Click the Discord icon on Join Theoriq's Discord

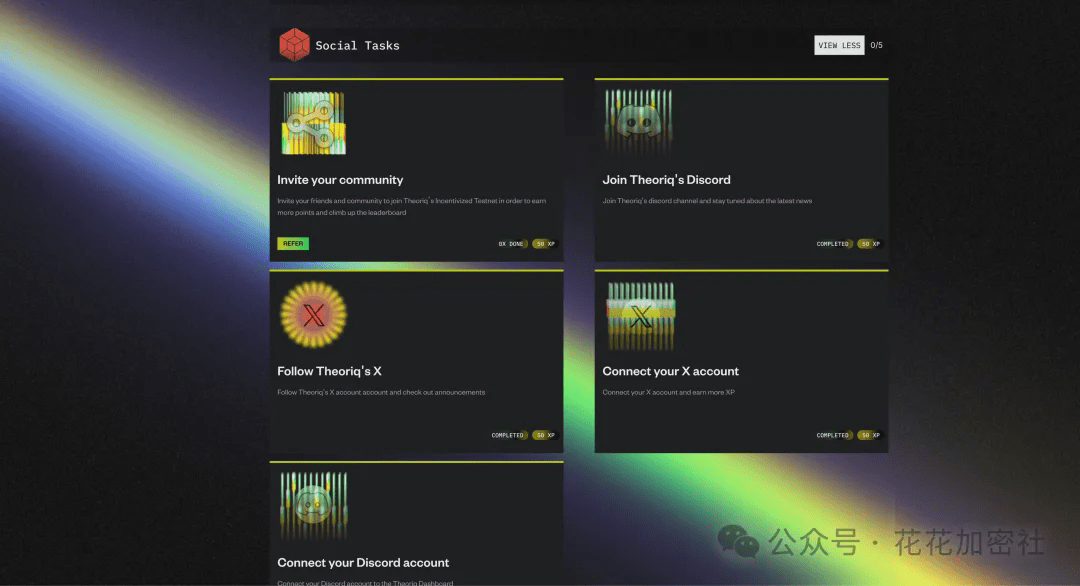pos(638,123)
